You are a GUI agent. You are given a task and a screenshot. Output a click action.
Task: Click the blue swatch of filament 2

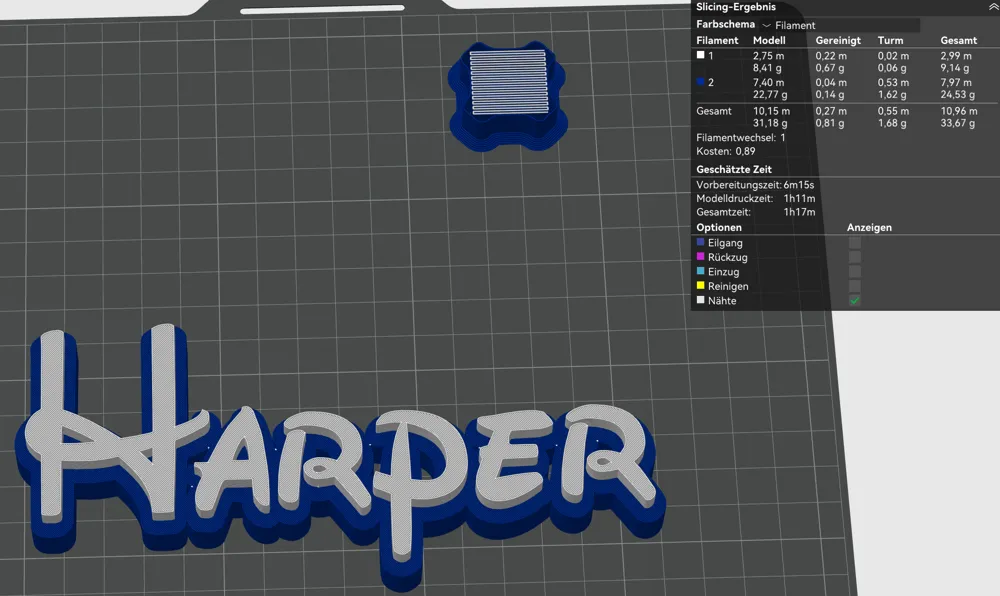(x=700, y=82)
